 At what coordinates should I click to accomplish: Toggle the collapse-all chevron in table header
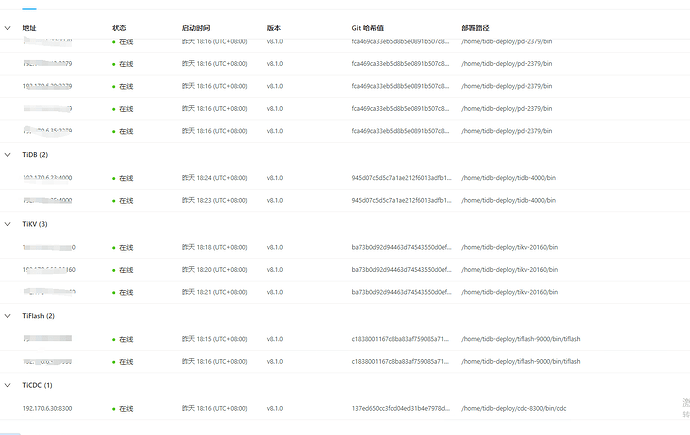[x=8, y=29]
